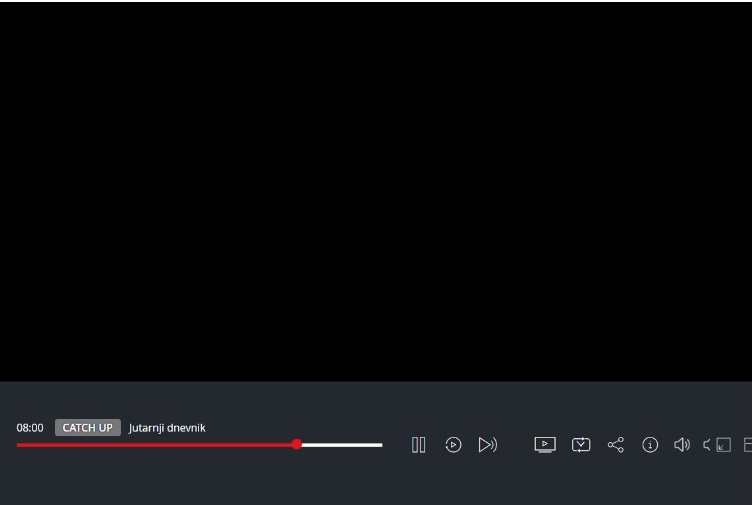Image resolution: width=755 pixels, height=505 pixels.
Task: Open the catch-up replay schedule icon
Action: (x=581, y=445)
